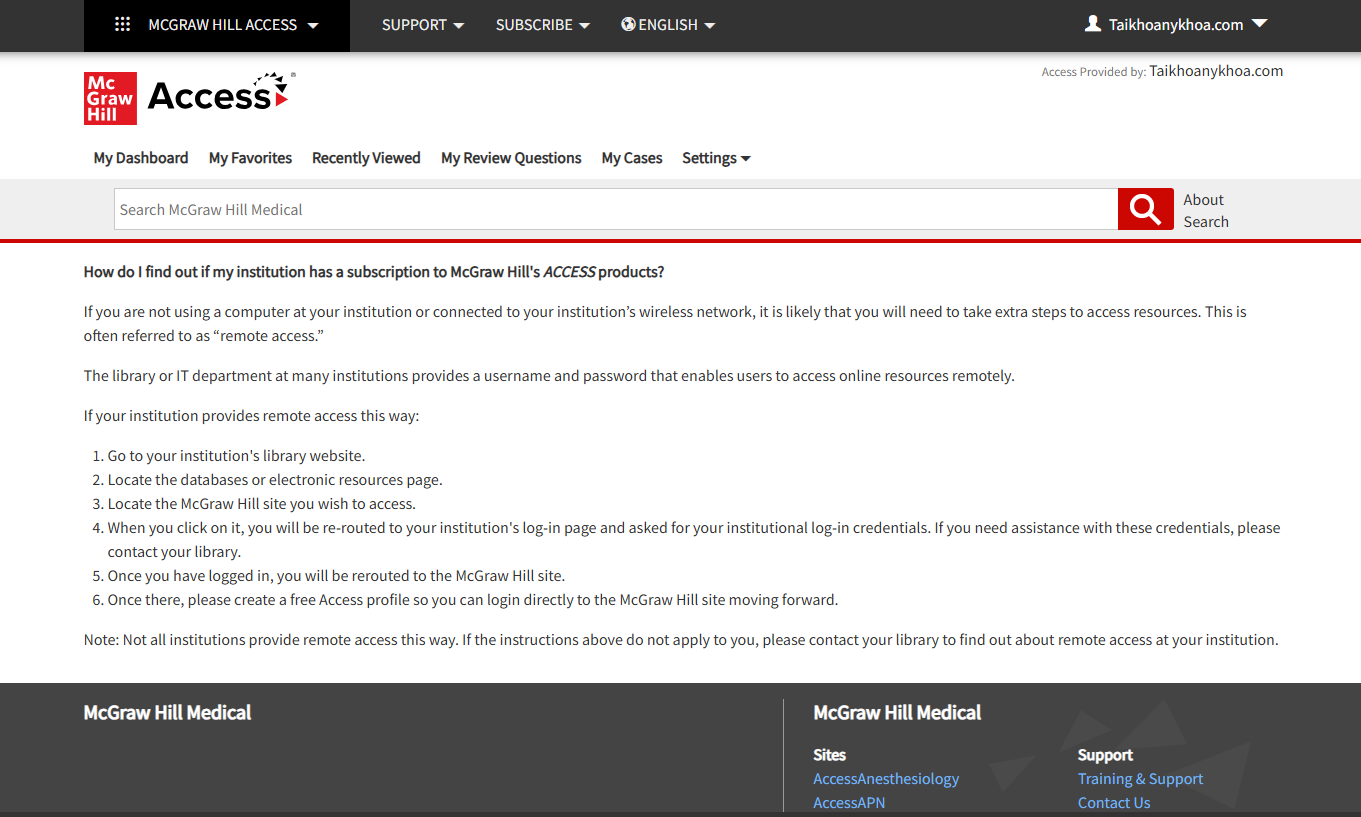Expand the English language selector
Screen dimensions: 1361x817
coord(668,25)
